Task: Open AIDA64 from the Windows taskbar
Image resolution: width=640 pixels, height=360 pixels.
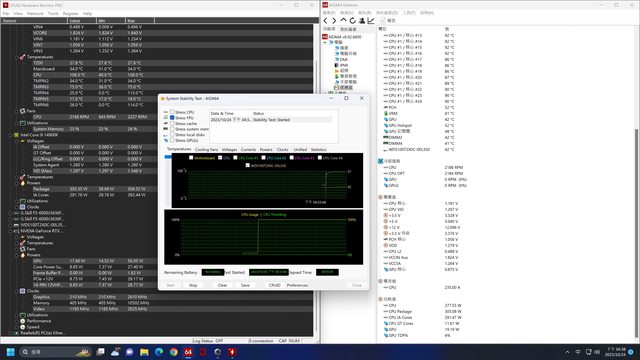Action: [188, 352]
